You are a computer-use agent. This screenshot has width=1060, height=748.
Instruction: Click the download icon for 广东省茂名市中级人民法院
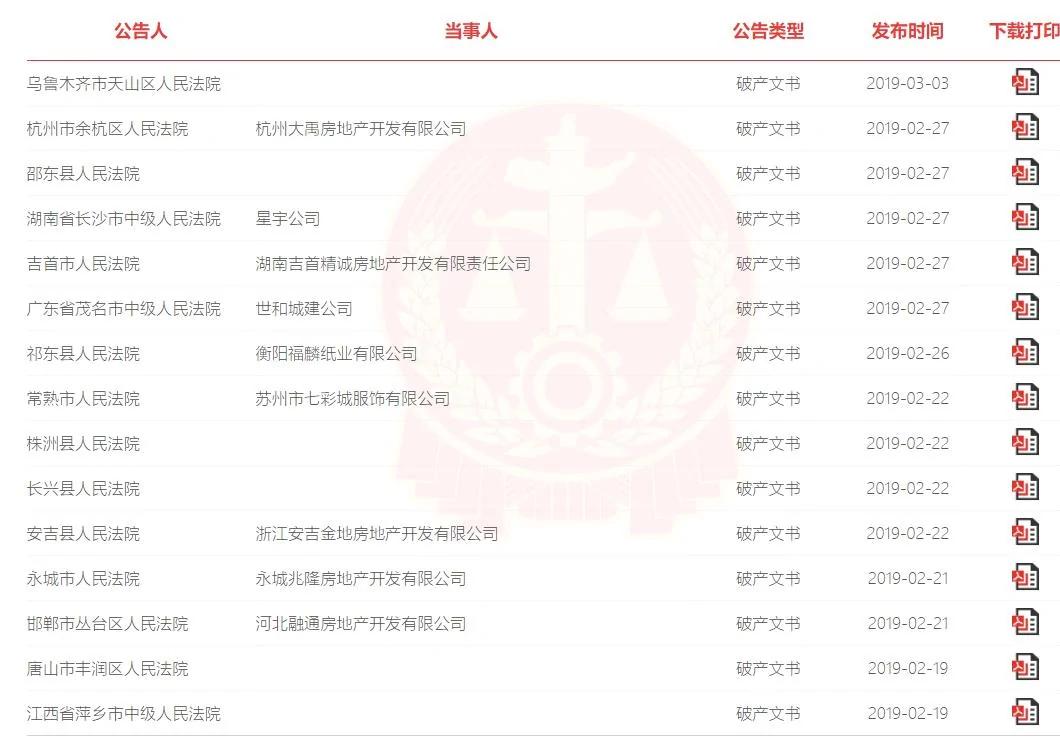click(1025, 308)
